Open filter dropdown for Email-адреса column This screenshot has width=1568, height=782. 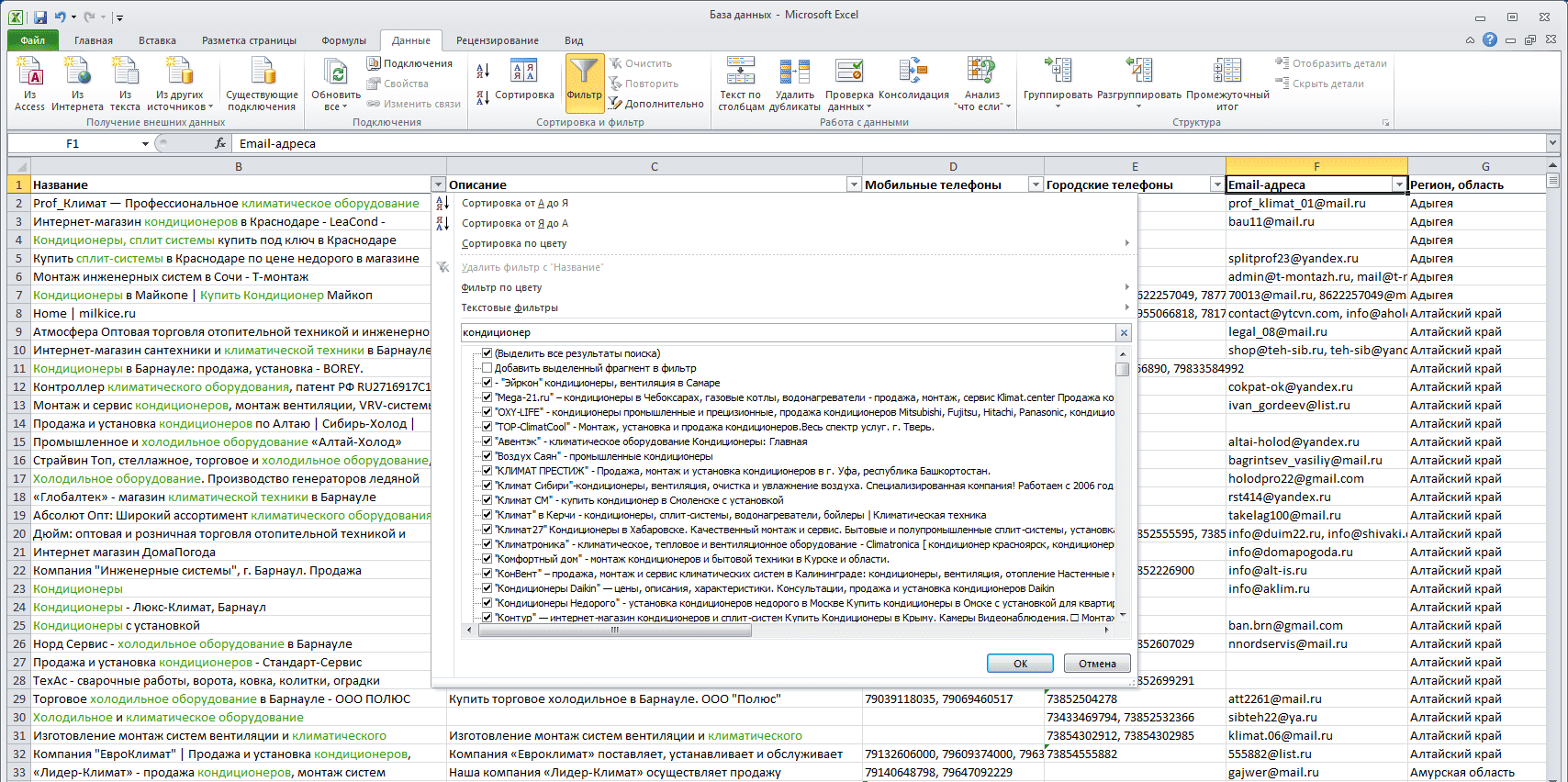1399,184
